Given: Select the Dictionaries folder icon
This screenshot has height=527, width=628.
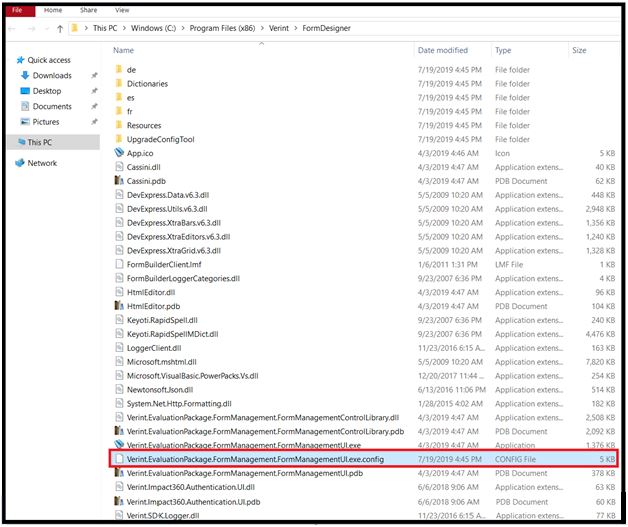Looking at the screenshot, I should [x=119, y=83].
